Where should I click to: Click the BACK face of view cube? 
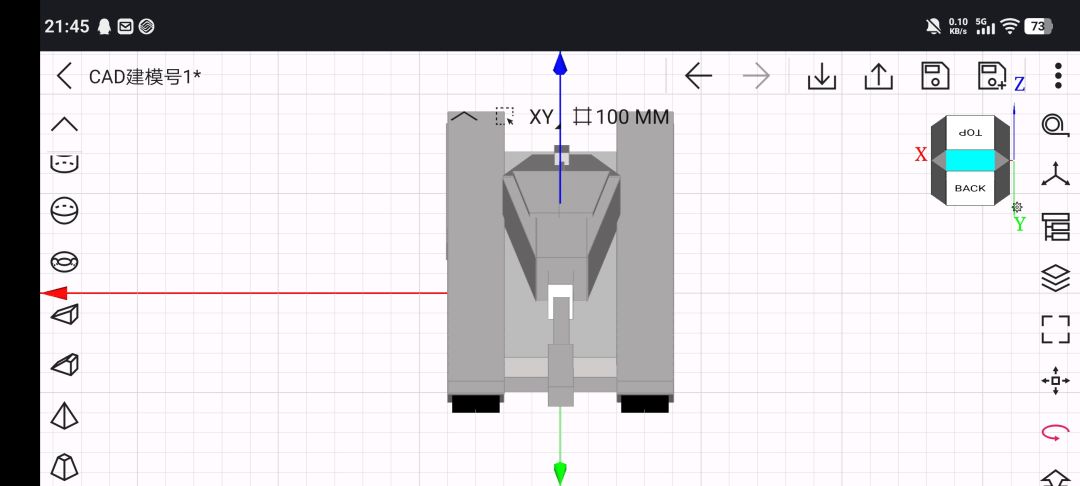click(x=970, y=188)
